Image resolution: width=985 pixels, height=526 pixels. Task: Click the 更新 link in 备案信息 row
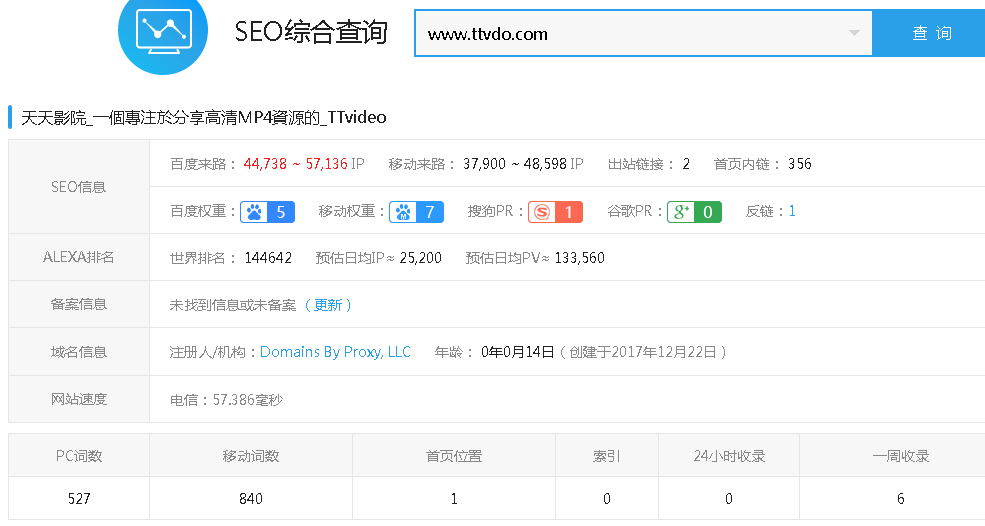[328, 305]
